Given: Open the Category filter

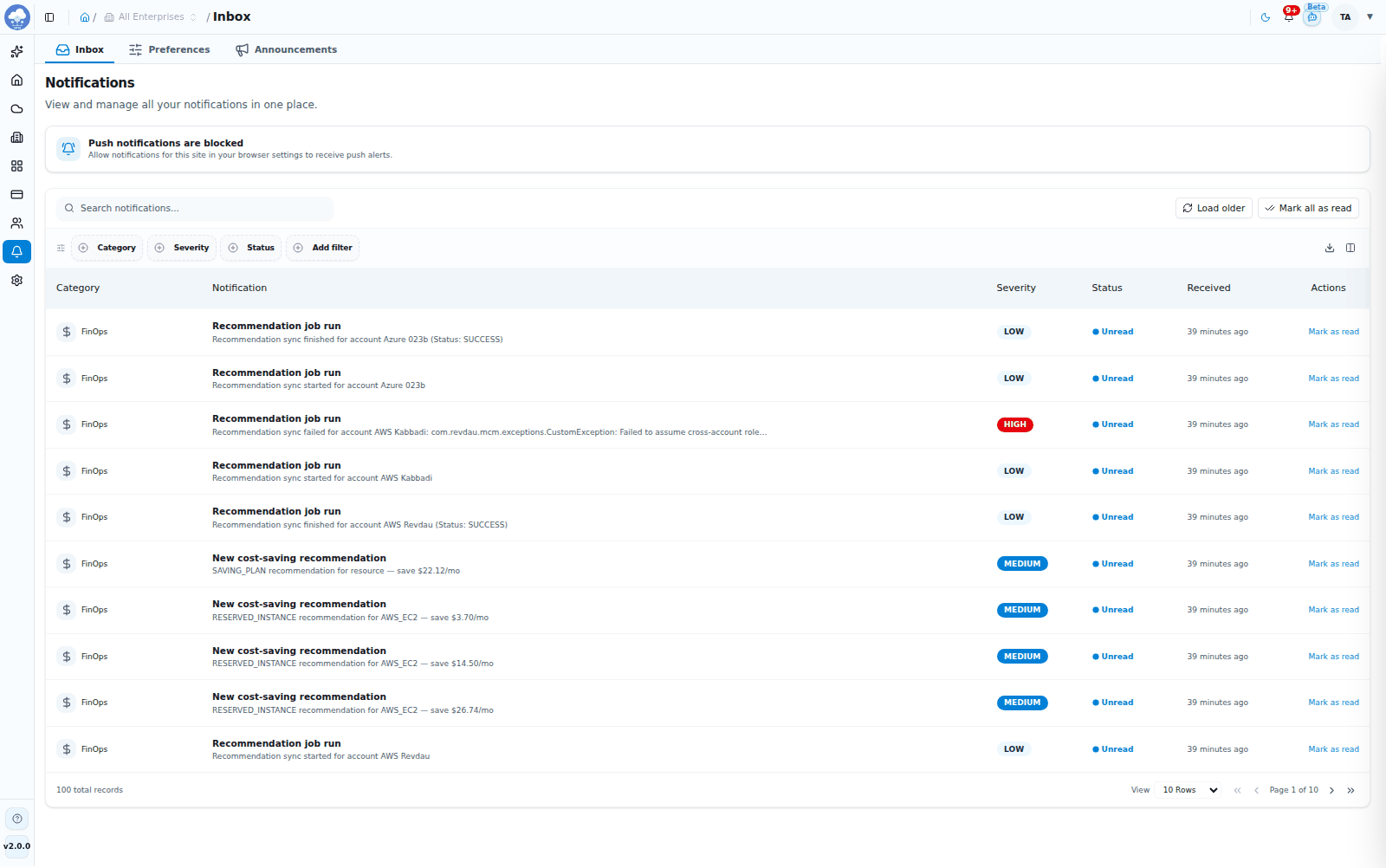Looking at the screenshot, I should pyautogui.click(x=107, y=248).
